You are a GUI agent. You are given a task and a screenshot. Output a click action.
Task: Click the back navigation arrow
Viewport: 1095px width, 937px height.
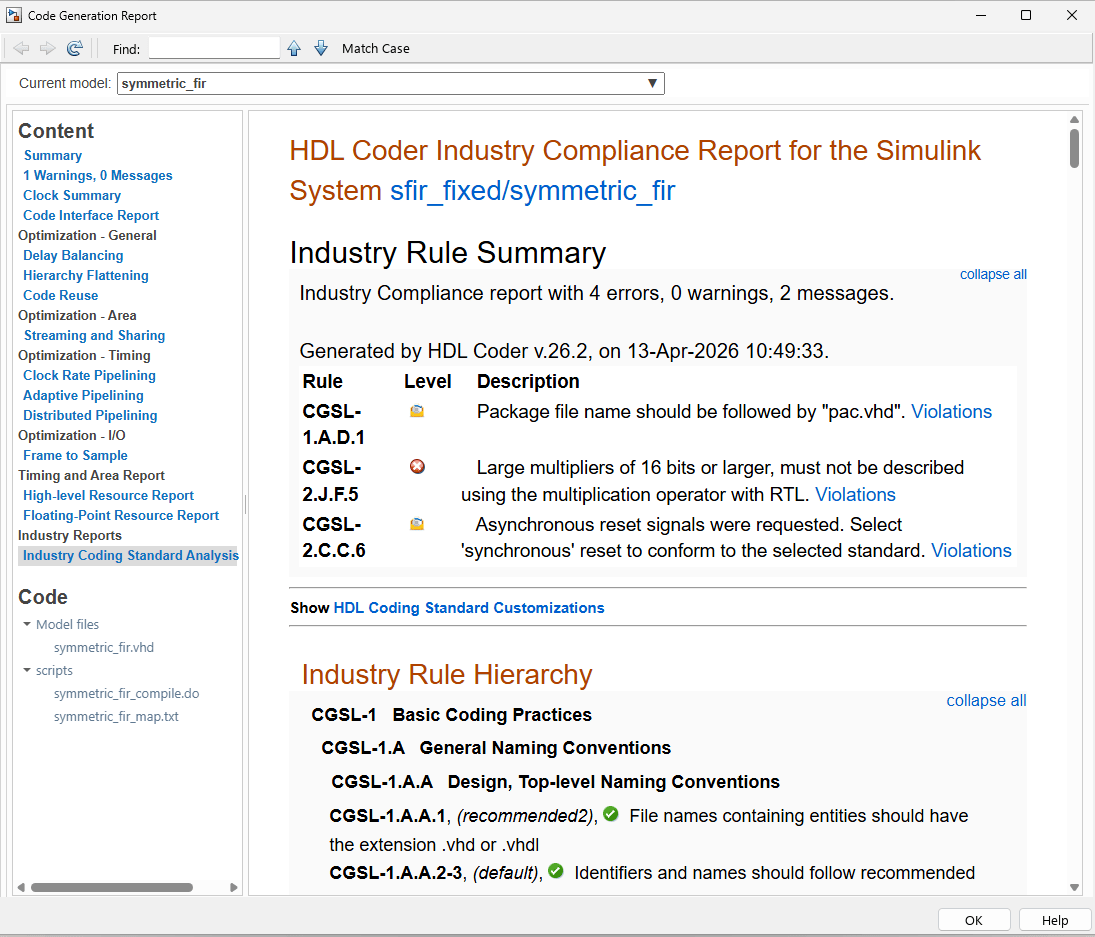[x=21, y=48]
